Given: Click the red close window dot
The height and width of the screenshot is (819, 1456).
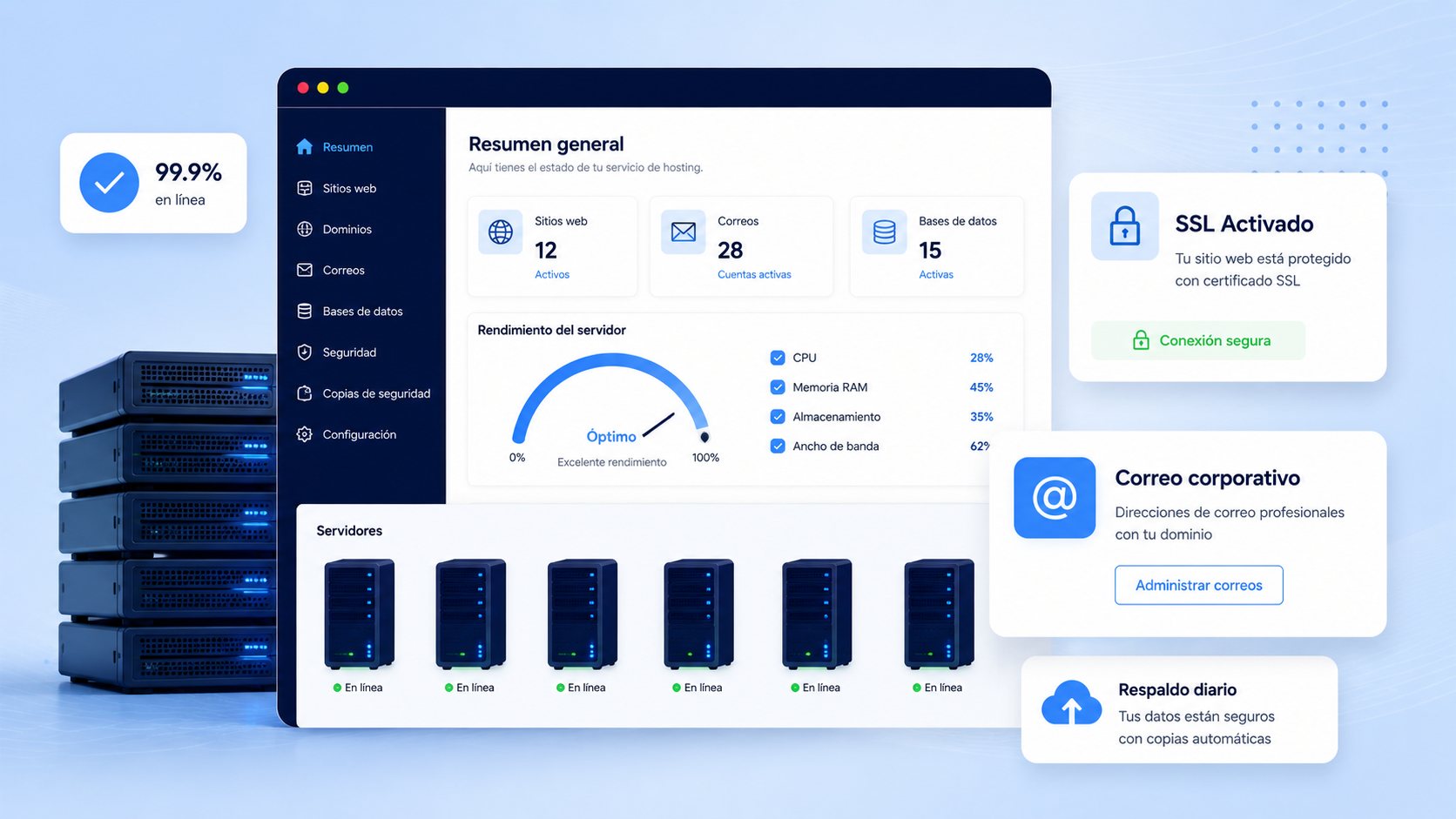Looking at the screenshot, I should click(303, 88).
